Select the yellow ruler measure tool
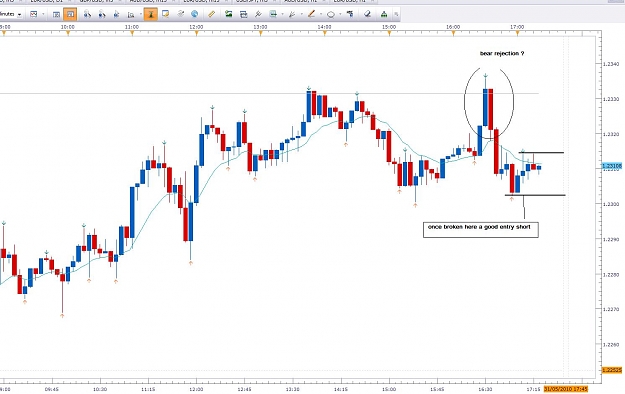Viewport: 625px width, 394px height. (211, 14)
